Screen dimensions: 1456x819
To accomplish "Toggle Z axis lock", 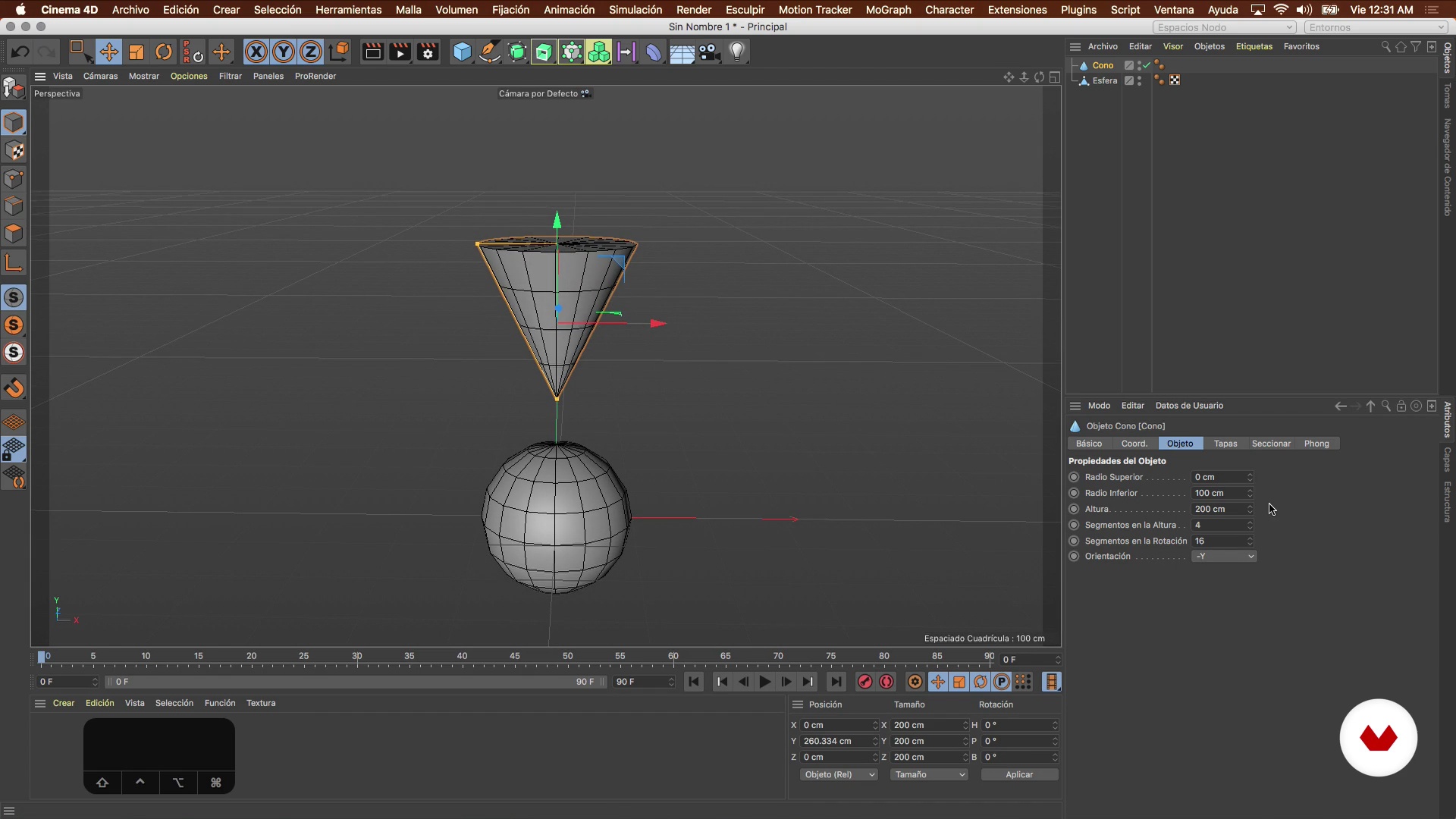I will coord(311,52).
